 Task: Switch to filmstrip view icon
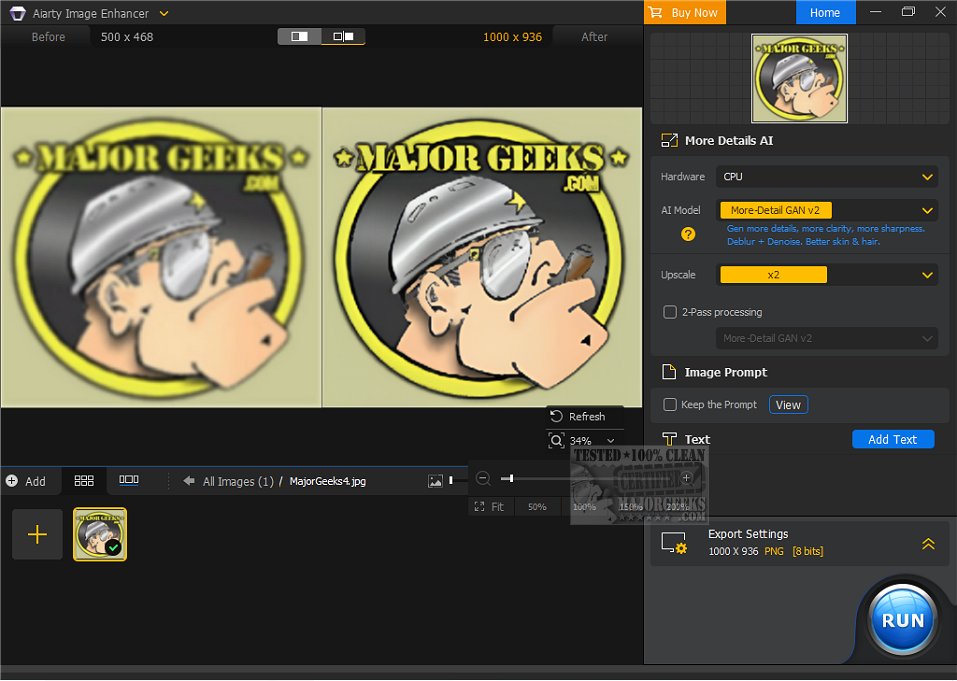[129, 481]
